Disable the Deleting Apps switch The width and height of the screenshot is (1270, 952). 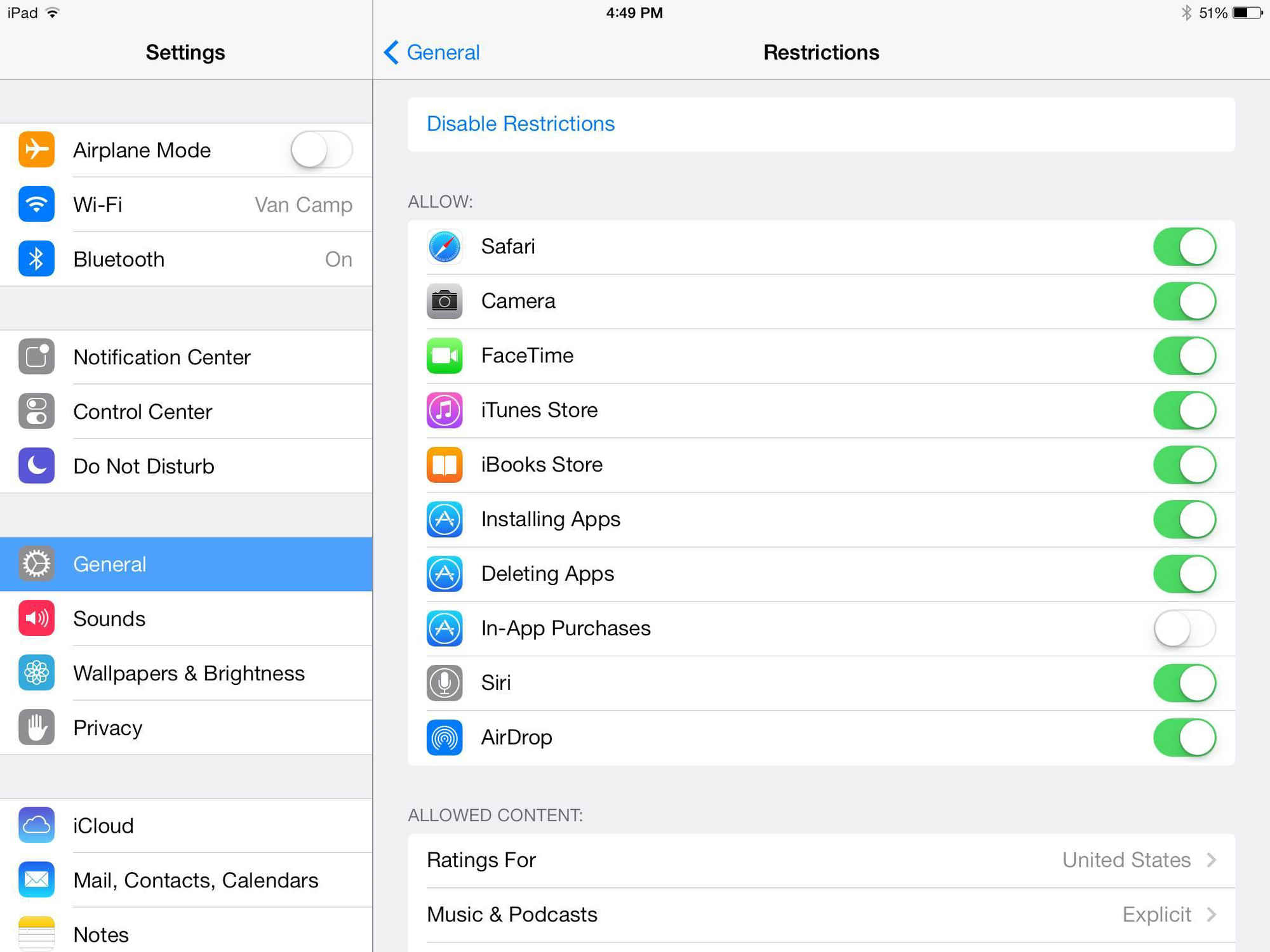coord(1184,574)
